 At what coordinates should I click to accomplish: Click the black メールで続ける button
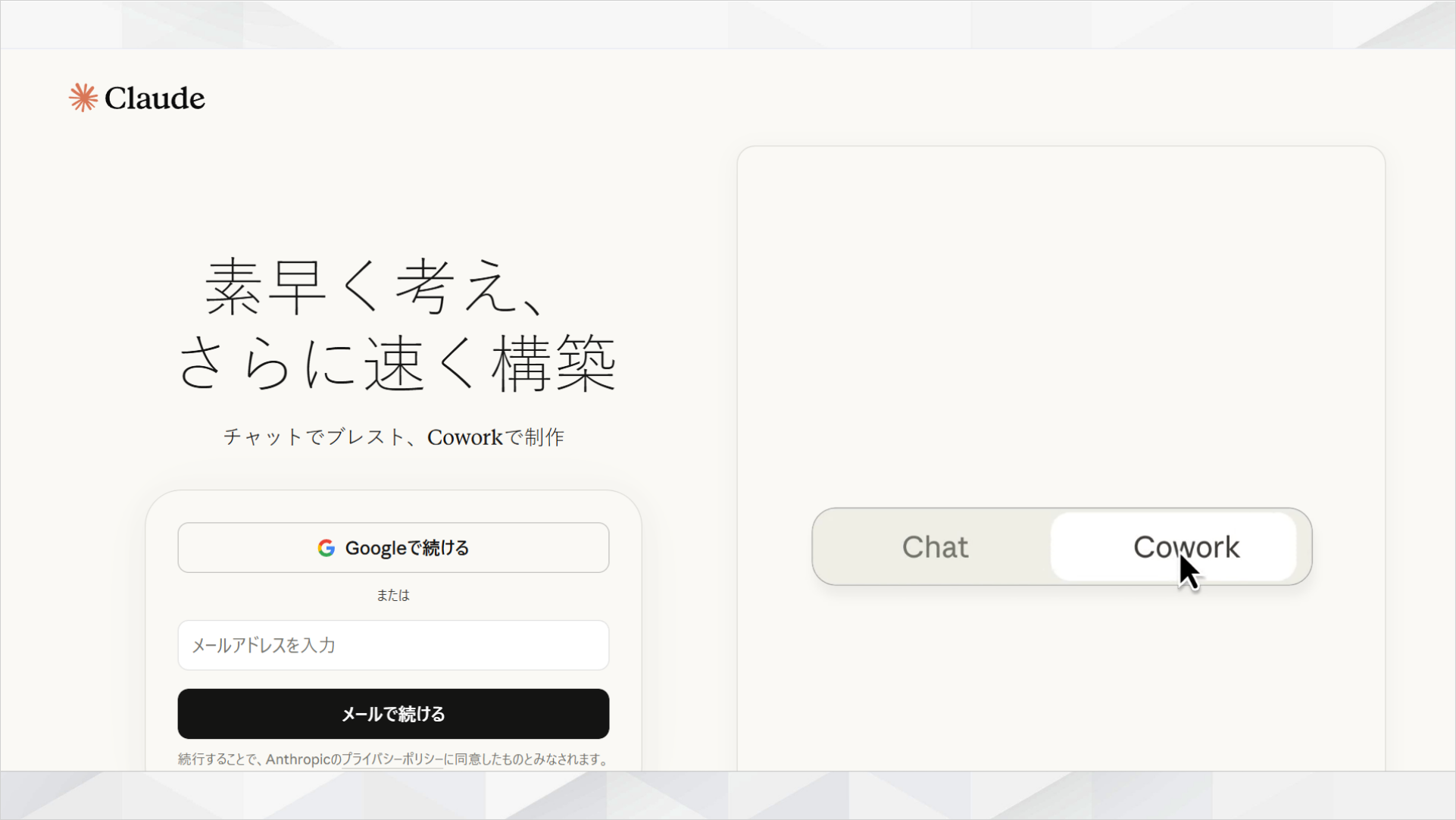[x=393, y=714]
